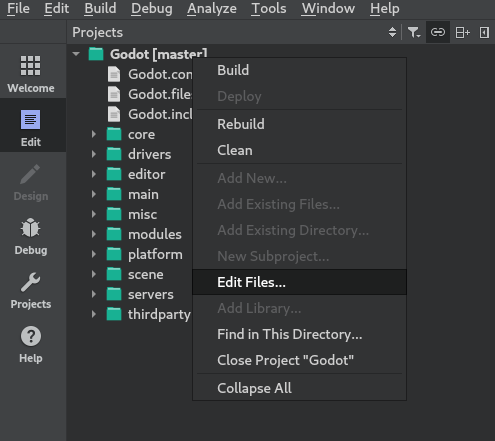Open the Tools menu
Viewport: 495px width, 441px height.
pos(269,8)
